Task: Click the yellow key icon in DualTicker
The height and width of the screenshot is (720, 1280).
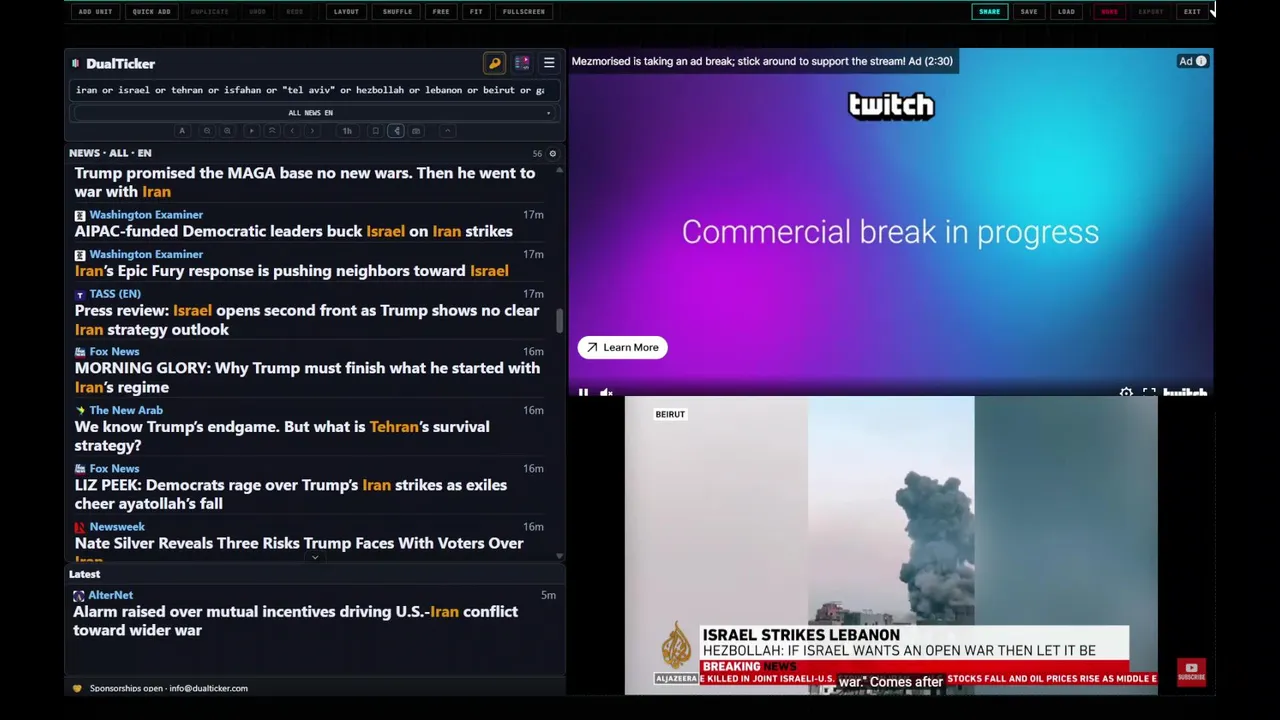Action: [494, 63]
